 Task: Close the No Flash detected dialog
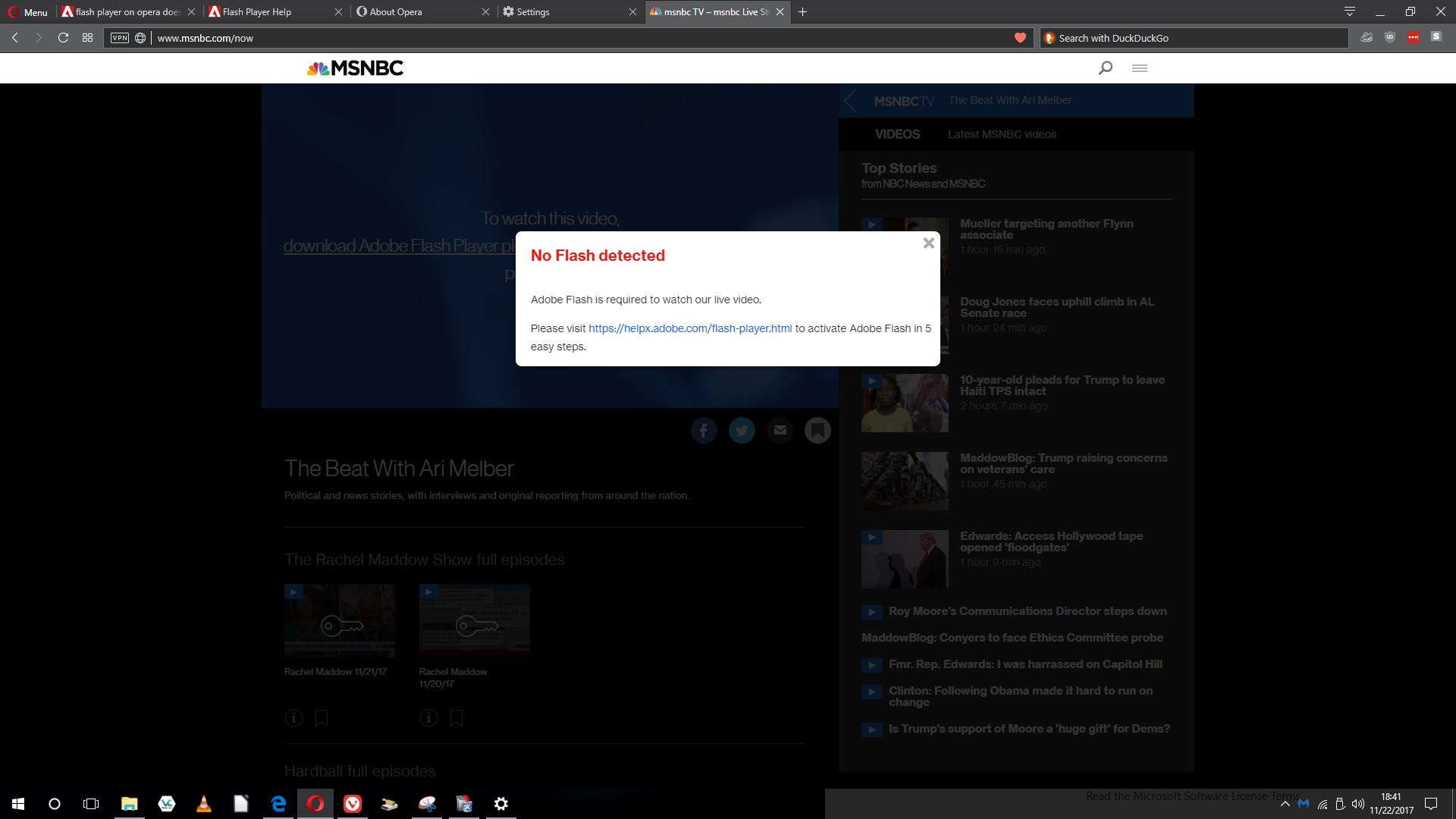click(x=928, y=243)
